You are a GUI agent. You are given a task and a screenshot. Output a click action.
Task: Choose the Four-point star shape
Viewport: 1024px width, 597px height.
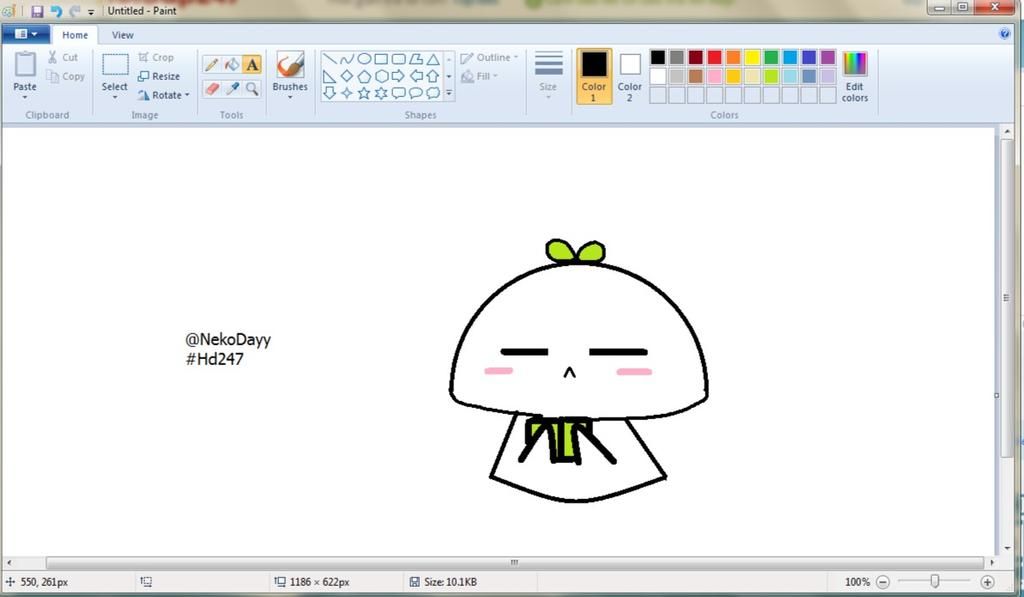(x=347, y=93)
